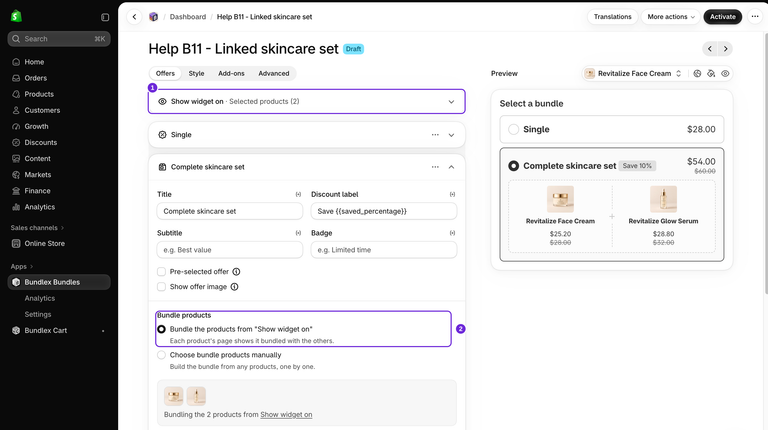Click the Orders icon in sidebar
Screen dimensions: 768x430
(x=16, y=78)
